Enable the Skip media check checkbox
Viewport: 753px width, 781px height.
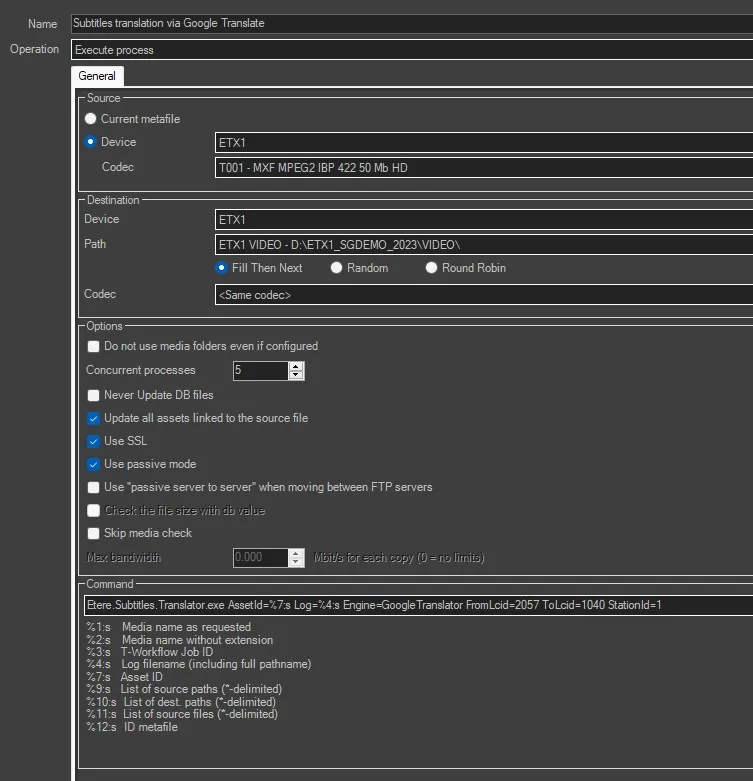[94, 533]
